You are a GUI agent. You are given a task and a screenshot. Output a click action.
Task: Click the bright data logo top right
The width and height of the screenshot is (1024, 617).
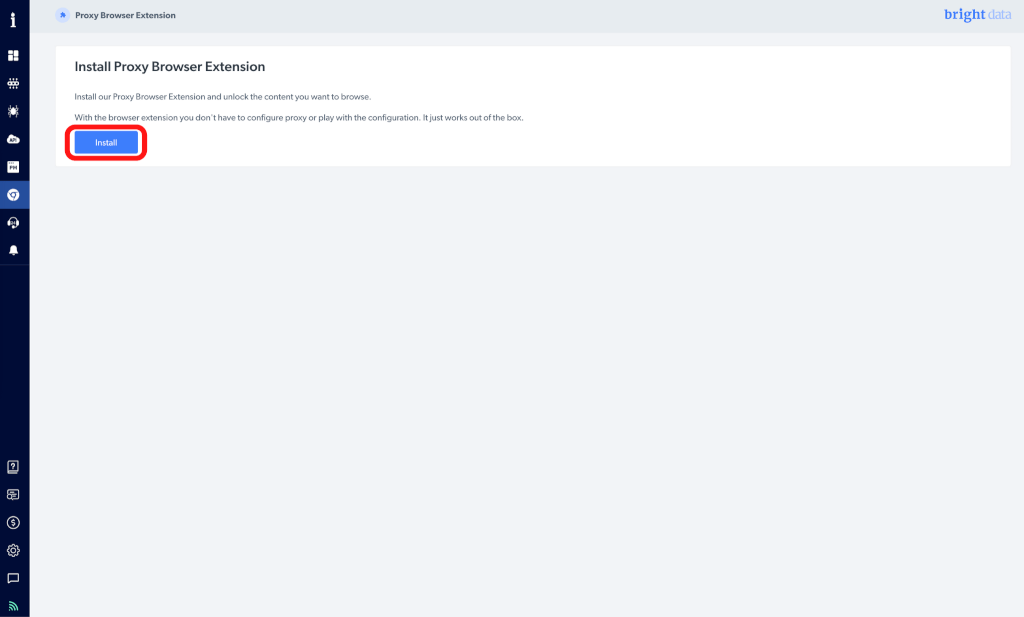point(977,15)
